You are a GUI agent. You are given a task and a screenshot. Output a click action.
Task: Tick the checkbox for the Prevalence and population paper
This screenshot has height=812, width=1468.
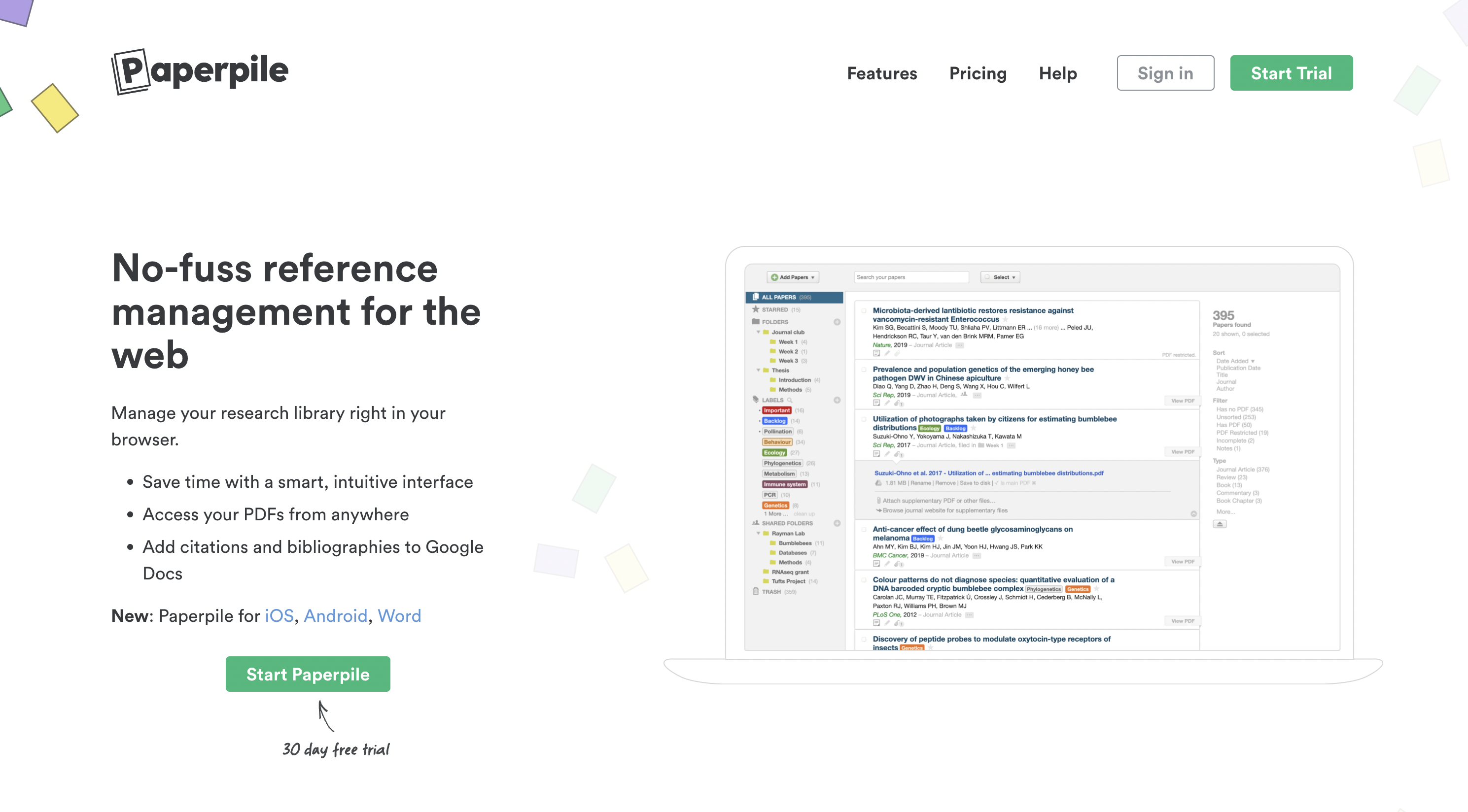click(864, 370)
